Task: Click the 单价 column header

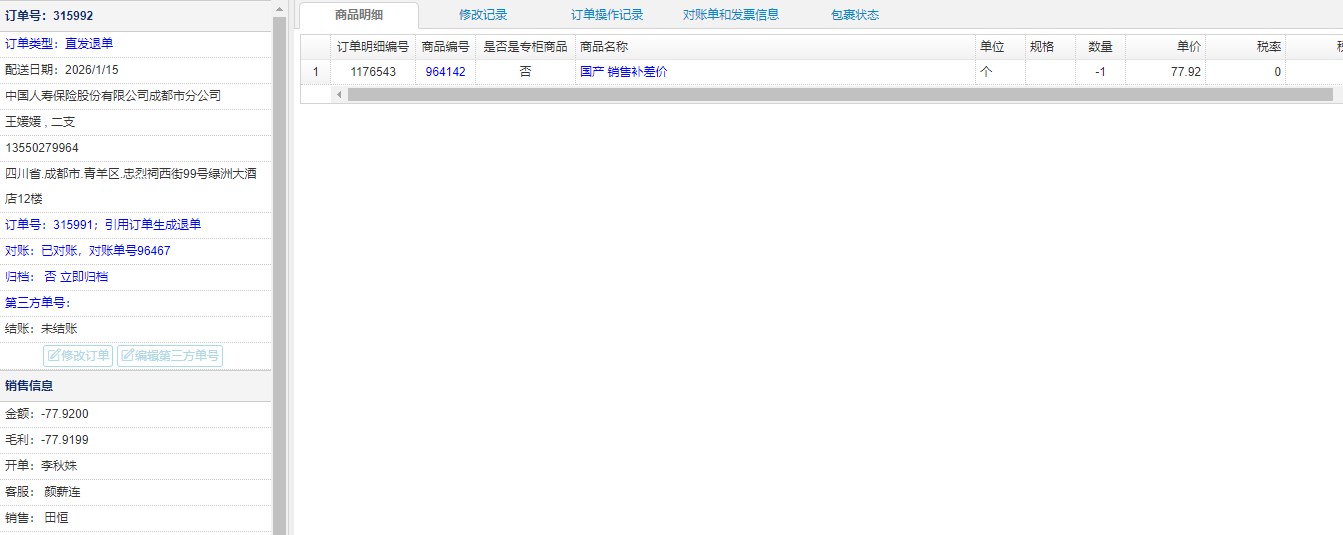Action: tap(1188, 47)
